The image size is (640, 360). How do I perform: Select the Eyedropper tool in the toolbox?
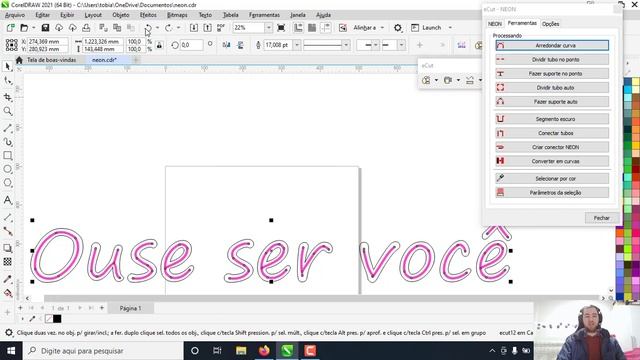pos(7,279)
